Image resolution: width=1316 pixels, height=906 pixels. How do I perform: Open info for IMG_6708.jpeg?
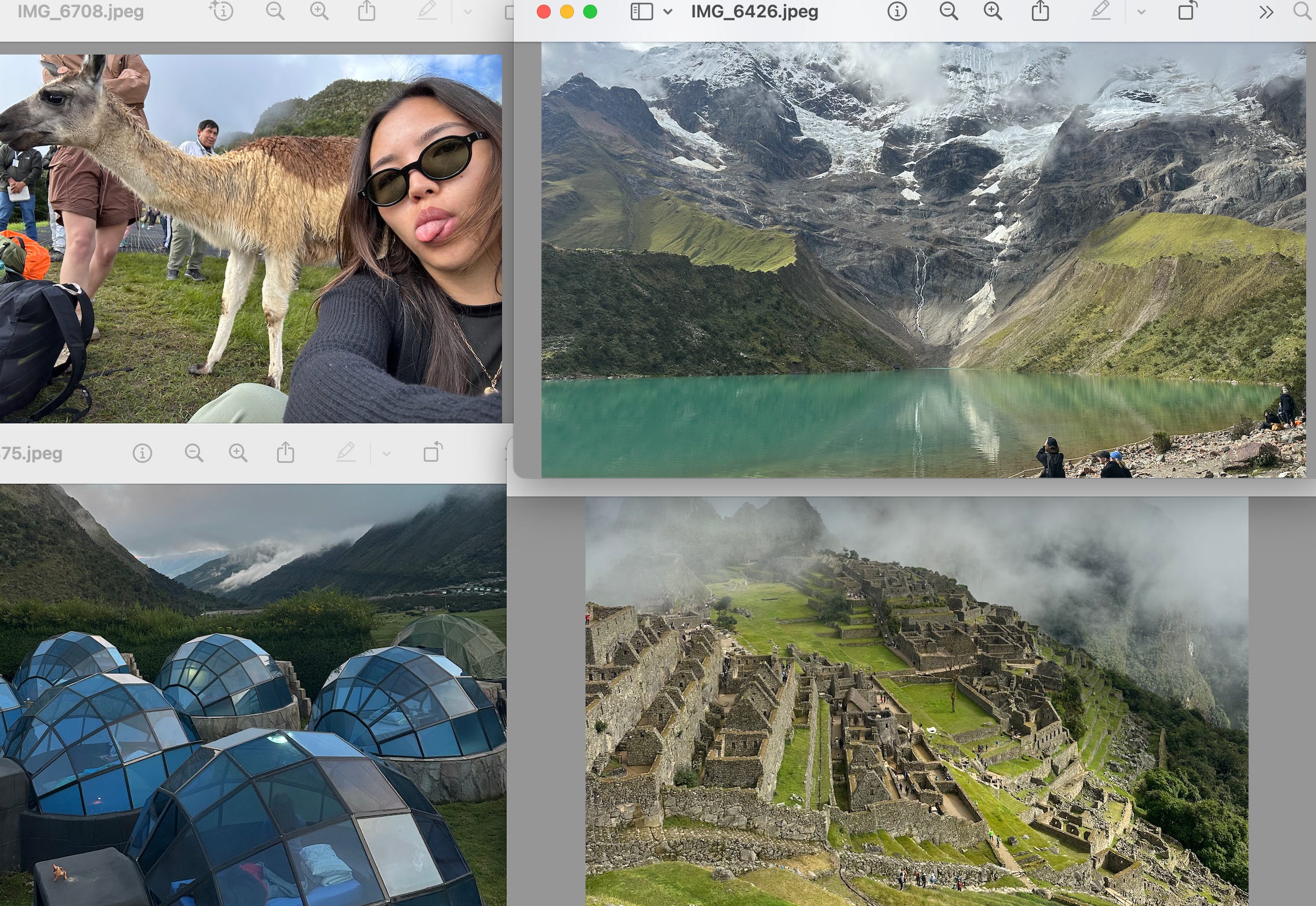[x=222, y=12]
